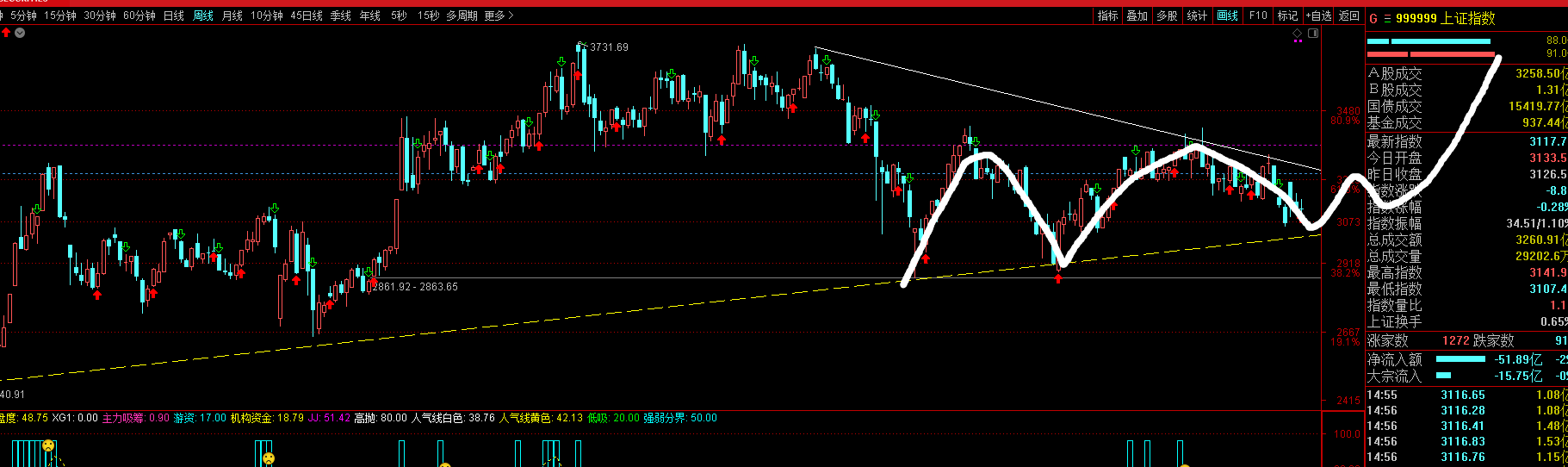Click the red sell-side strength bar

coord(1431,54)
